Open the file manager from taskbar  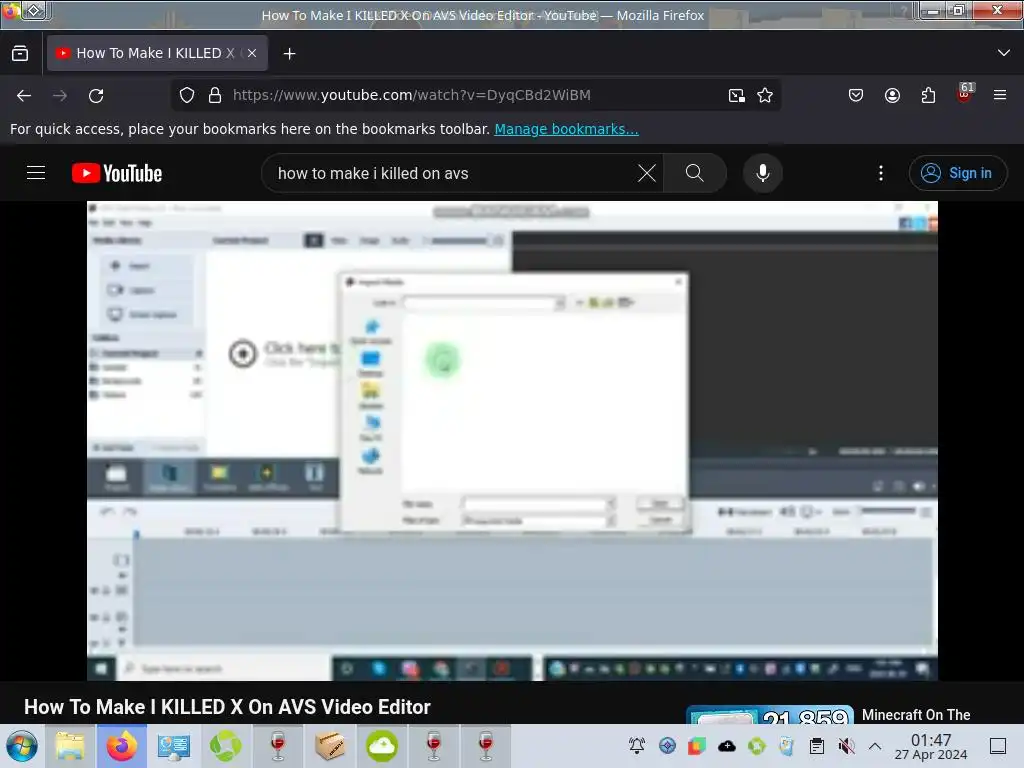click(70, 746)
